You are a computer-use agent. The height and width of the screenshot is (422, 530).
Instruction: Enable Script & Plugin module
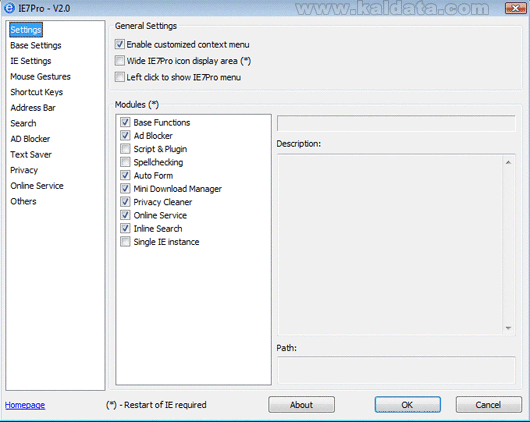pyautogui.click(x=125, y=148)
